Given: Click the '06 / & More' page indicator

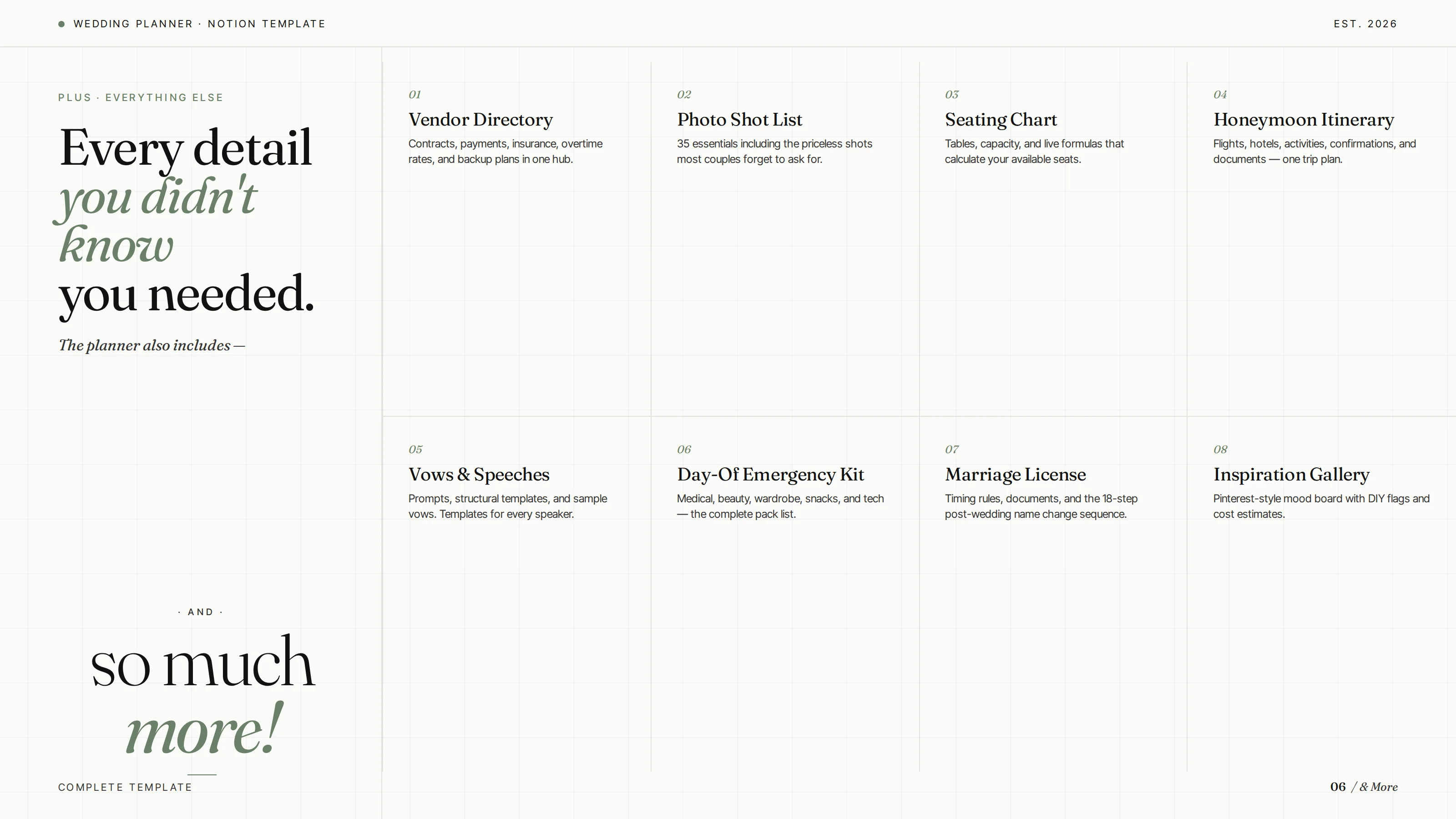Looking at the screenshot, I should [1364, 787].
